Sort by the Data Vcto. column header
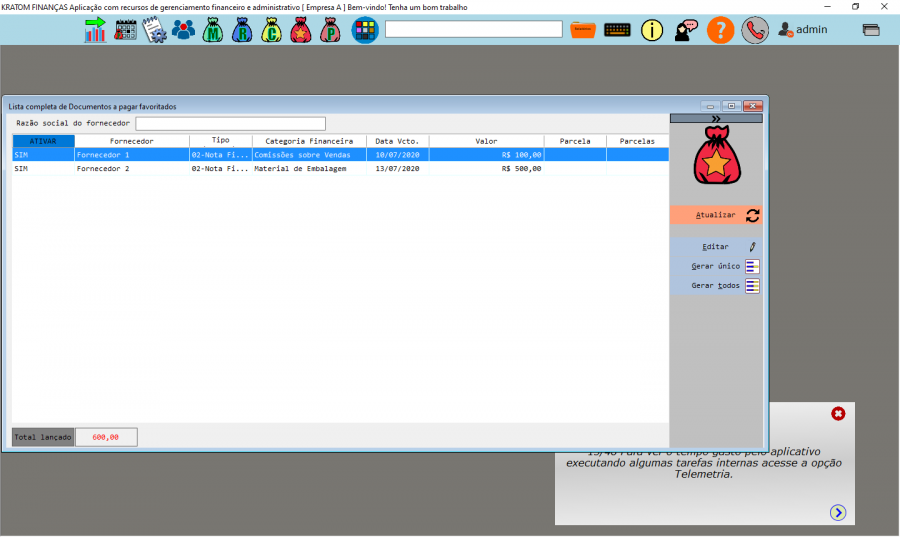900x537 pixels. [x=397, y=141]
